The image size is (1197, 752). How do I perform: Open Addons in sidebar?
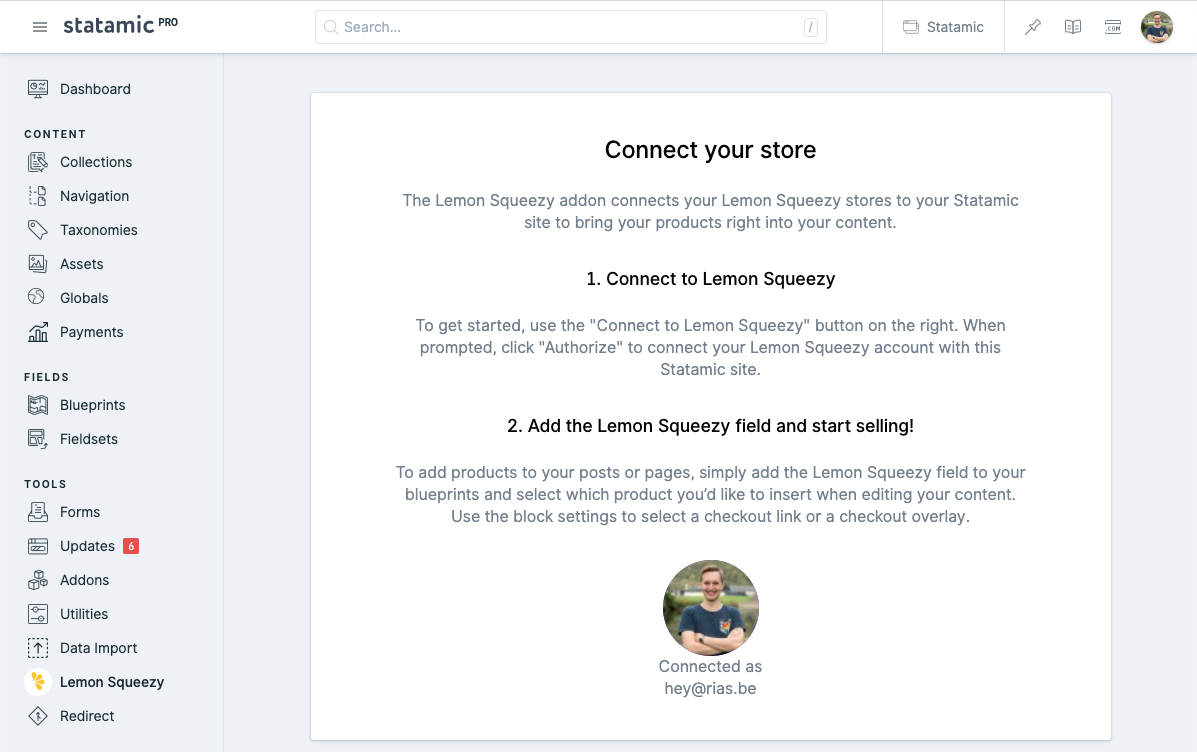pos(84,580)
